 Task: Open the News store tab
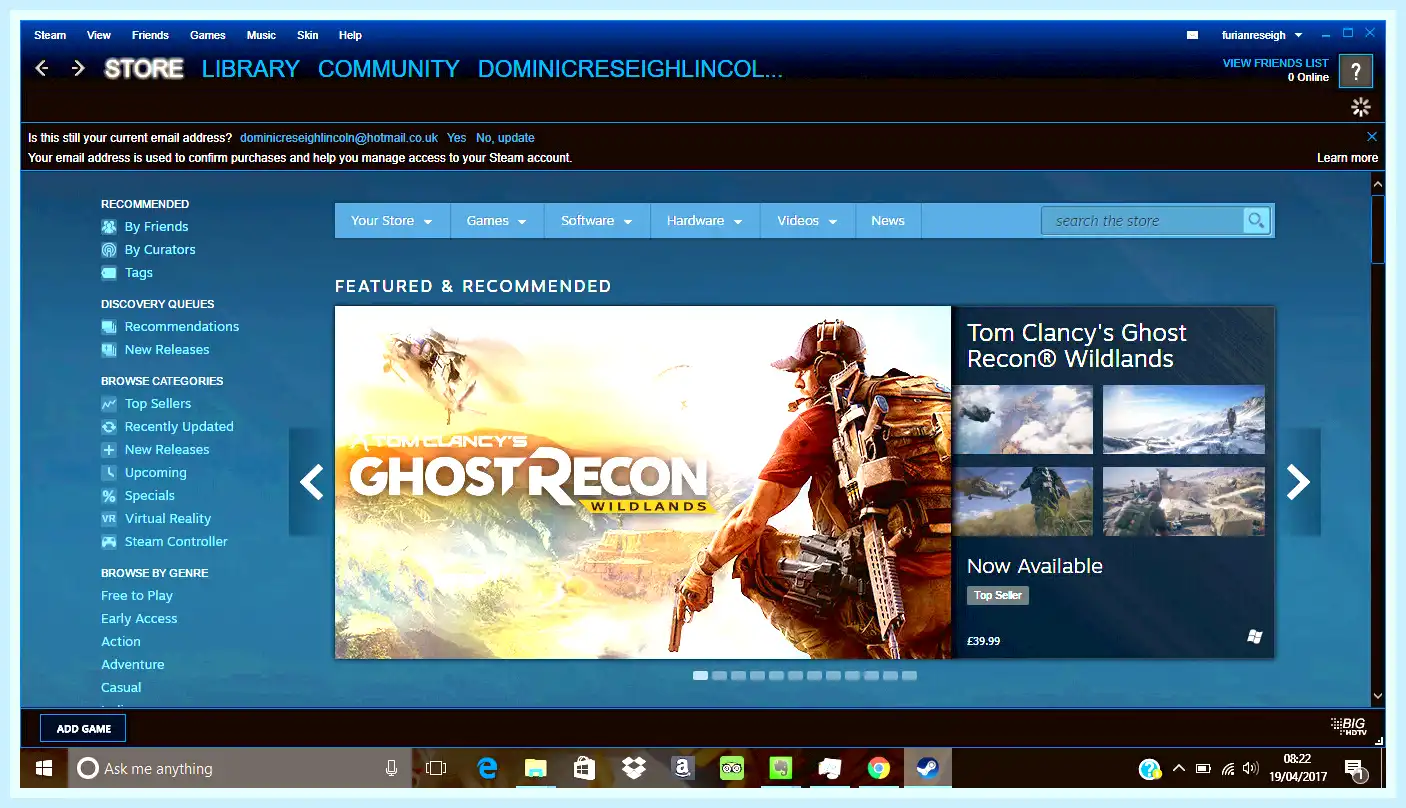tap(888, 221)
